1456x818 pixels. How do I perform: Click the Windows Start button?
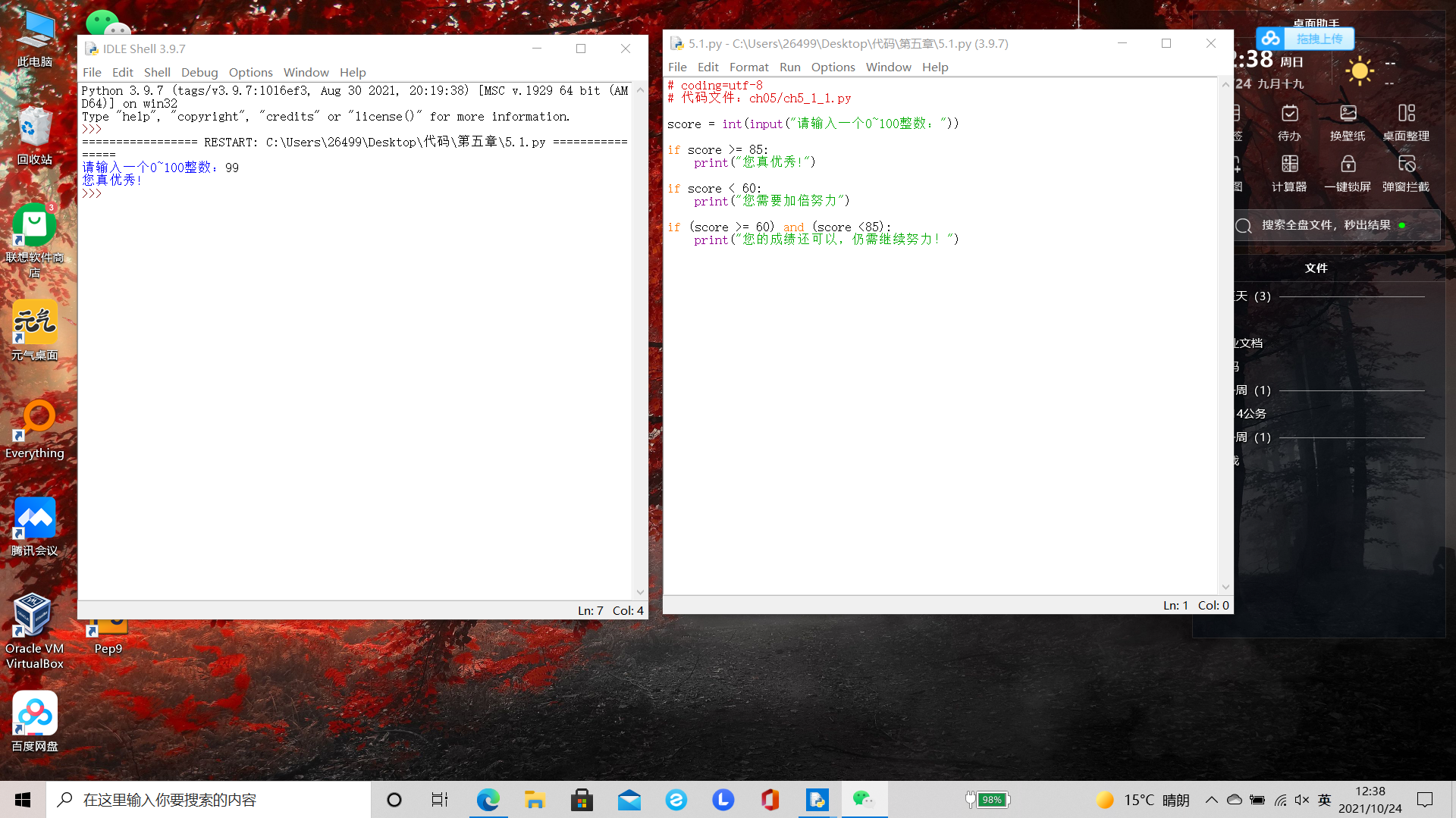(23, 800)
